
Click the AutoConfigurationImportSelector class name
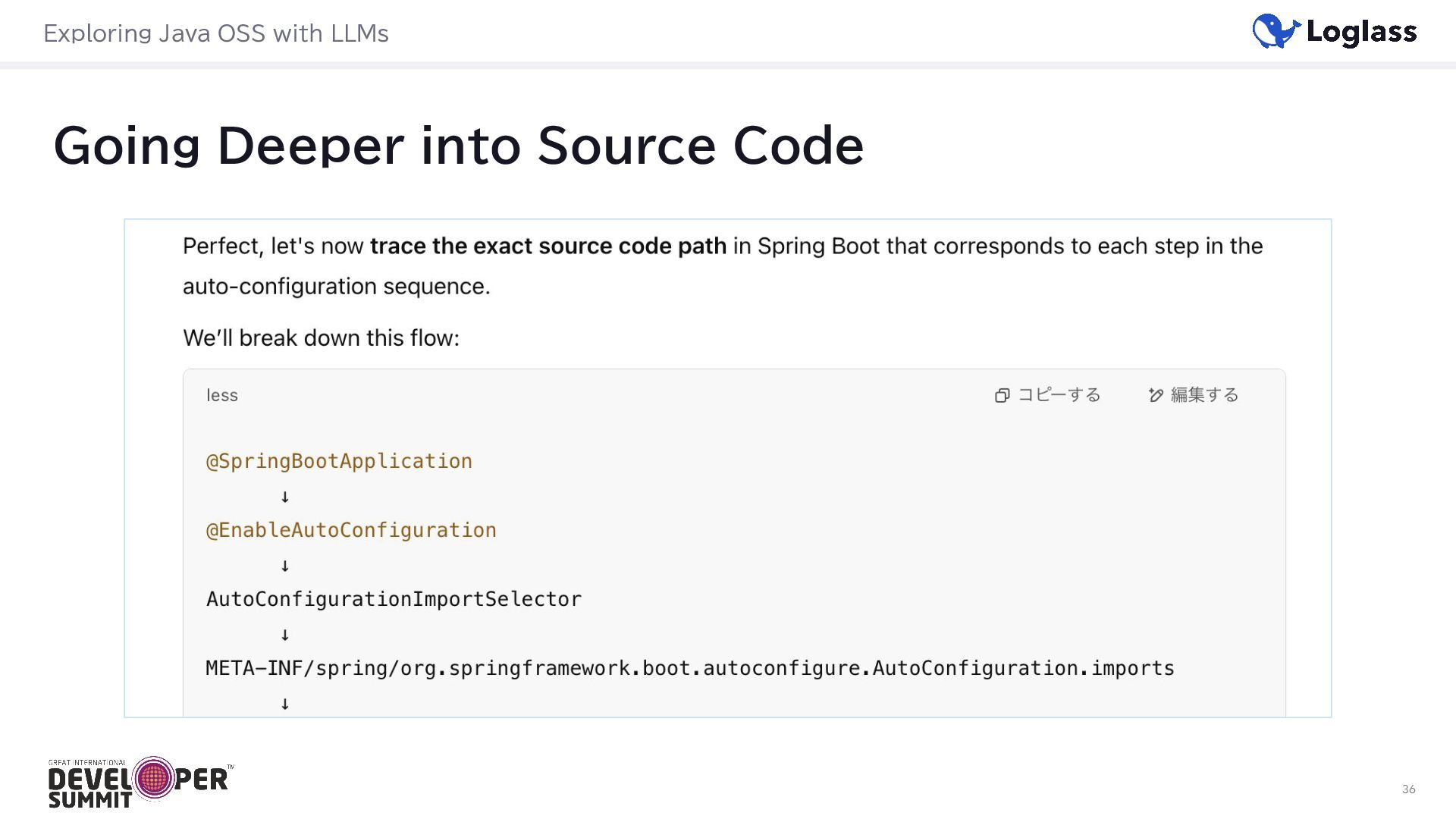(394, 599)
